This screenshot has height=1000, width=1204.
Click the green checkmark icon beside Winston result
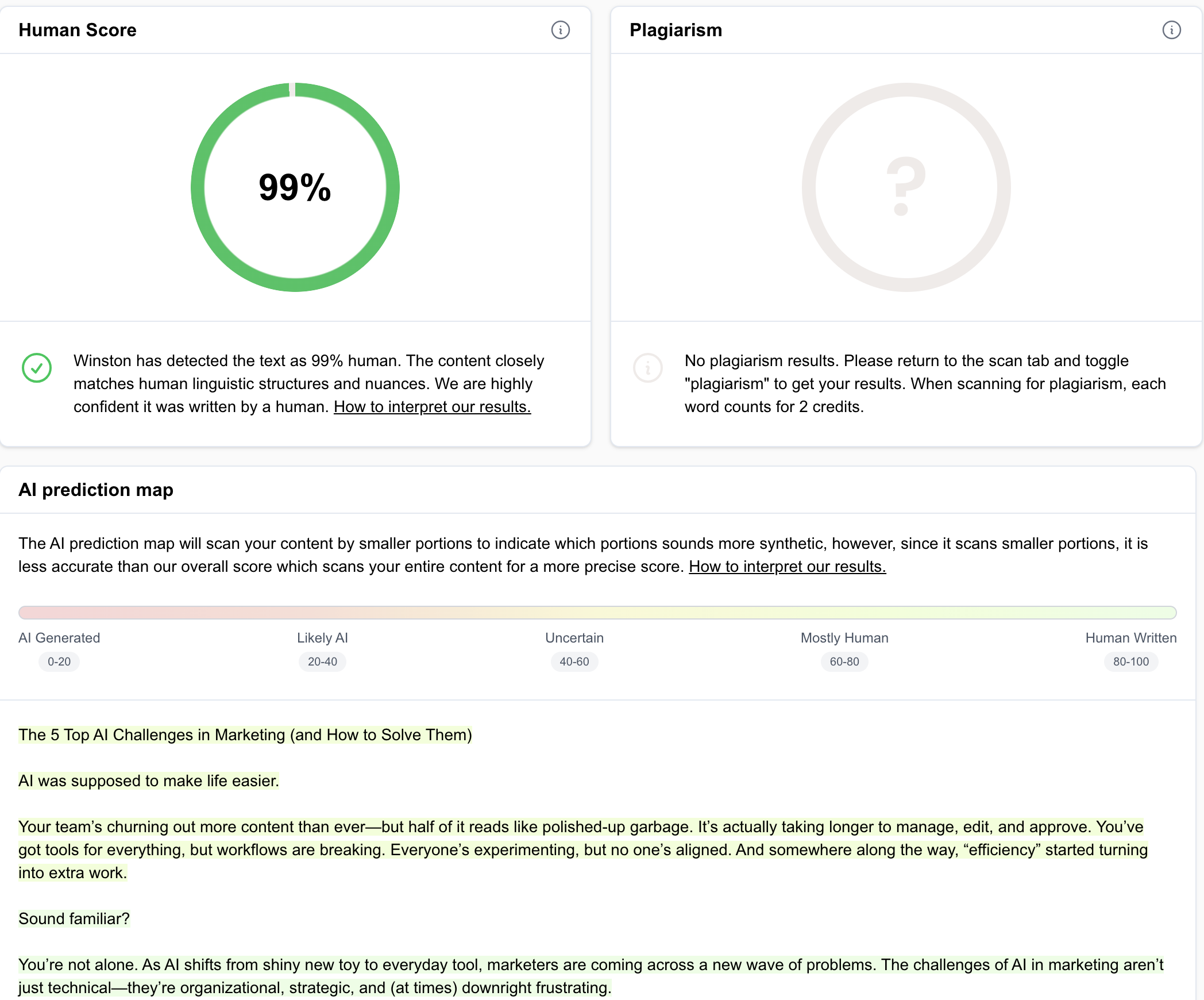(x=37, y=368)
